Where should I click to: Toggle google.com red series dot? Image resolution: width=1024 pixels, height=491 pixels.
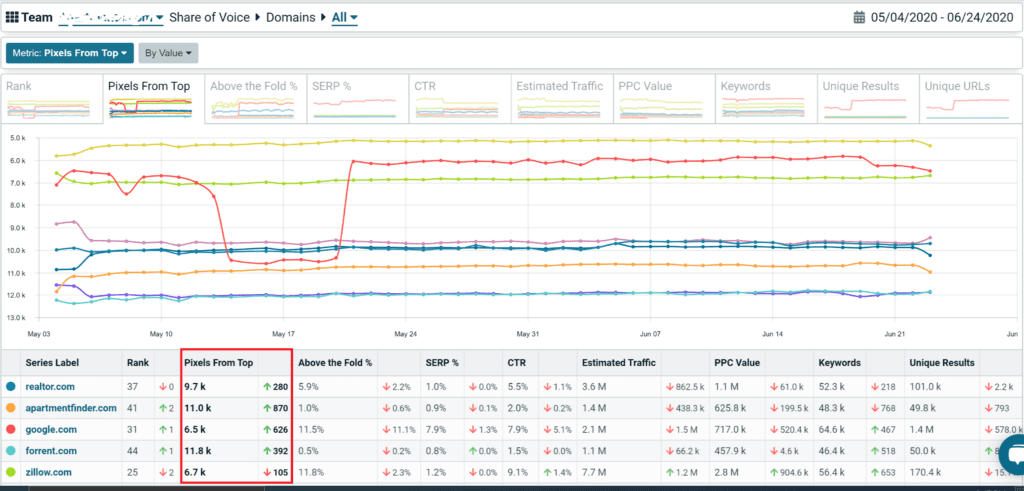10,430
